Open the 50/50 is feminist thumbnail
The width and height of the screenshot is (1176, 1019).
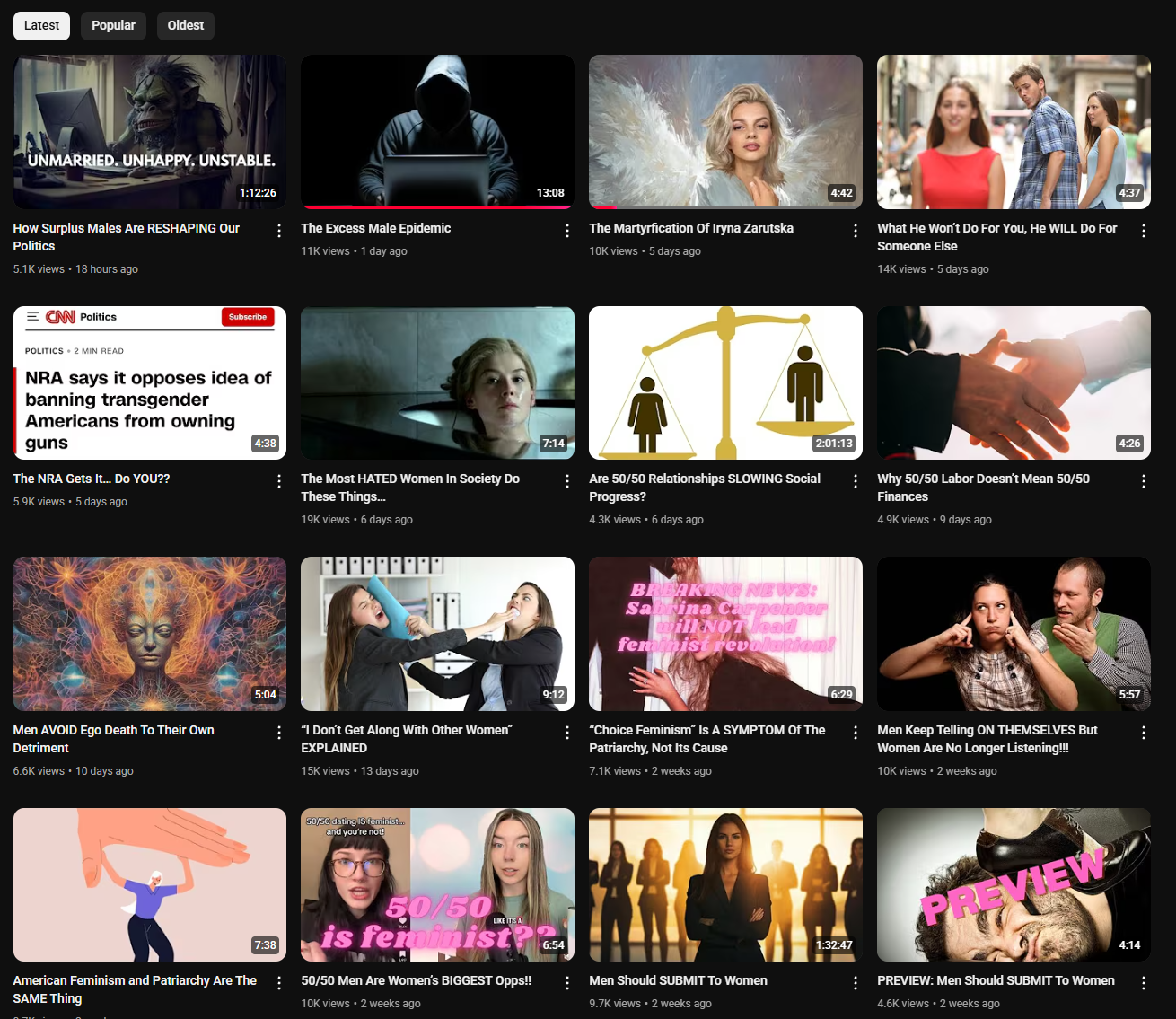[437, 884]
